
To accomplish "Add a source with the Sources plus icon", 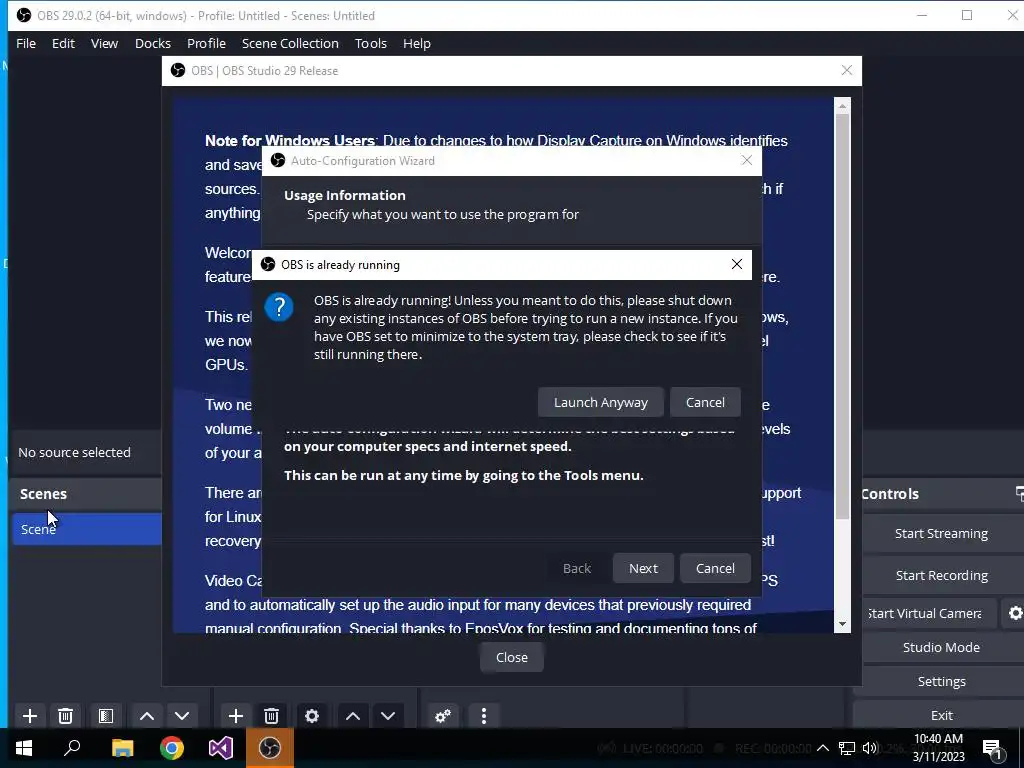I will [236, 716].
